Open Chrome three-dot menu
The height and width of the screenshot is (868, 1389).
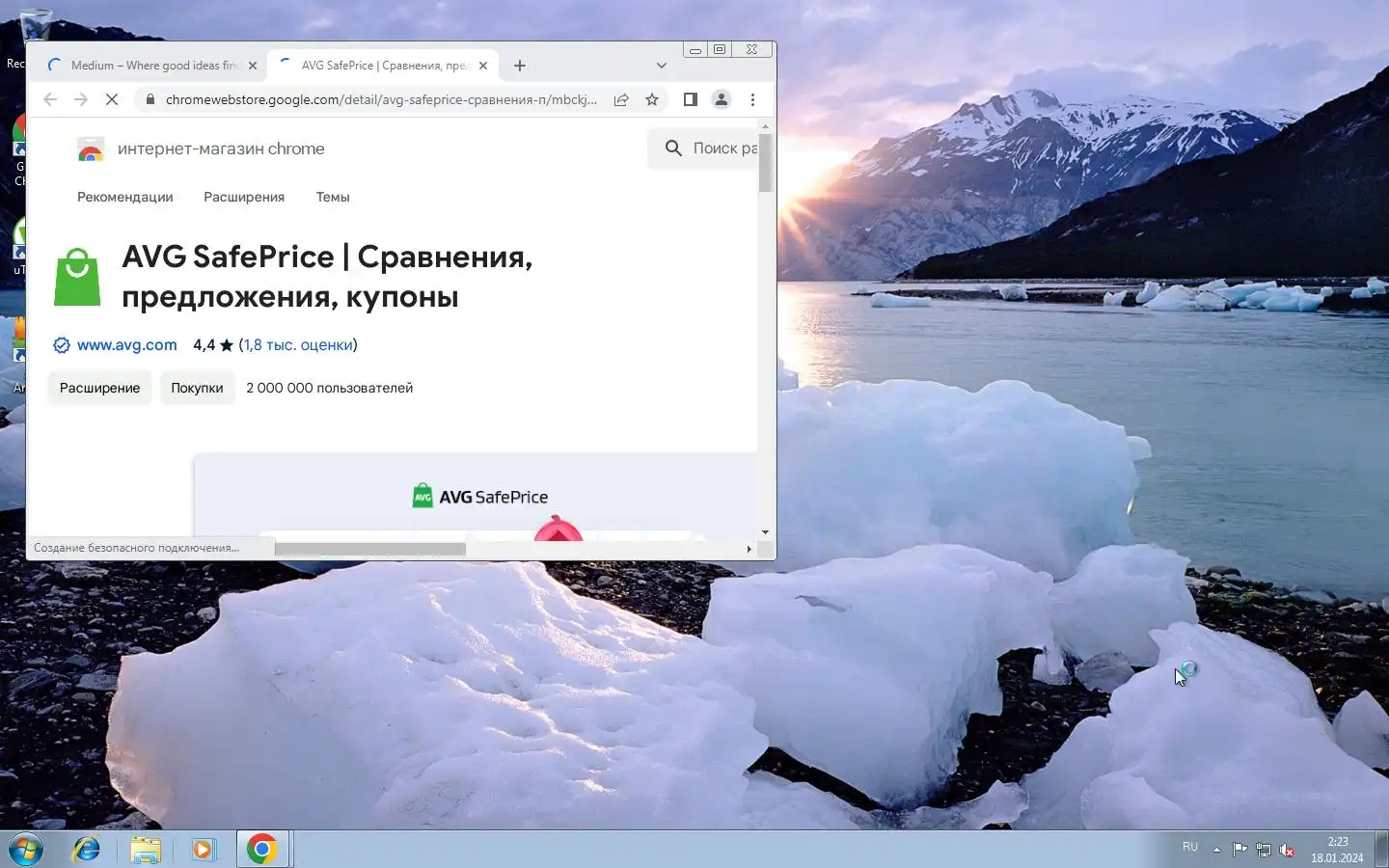pyautogui.click(x=752, y=99)
